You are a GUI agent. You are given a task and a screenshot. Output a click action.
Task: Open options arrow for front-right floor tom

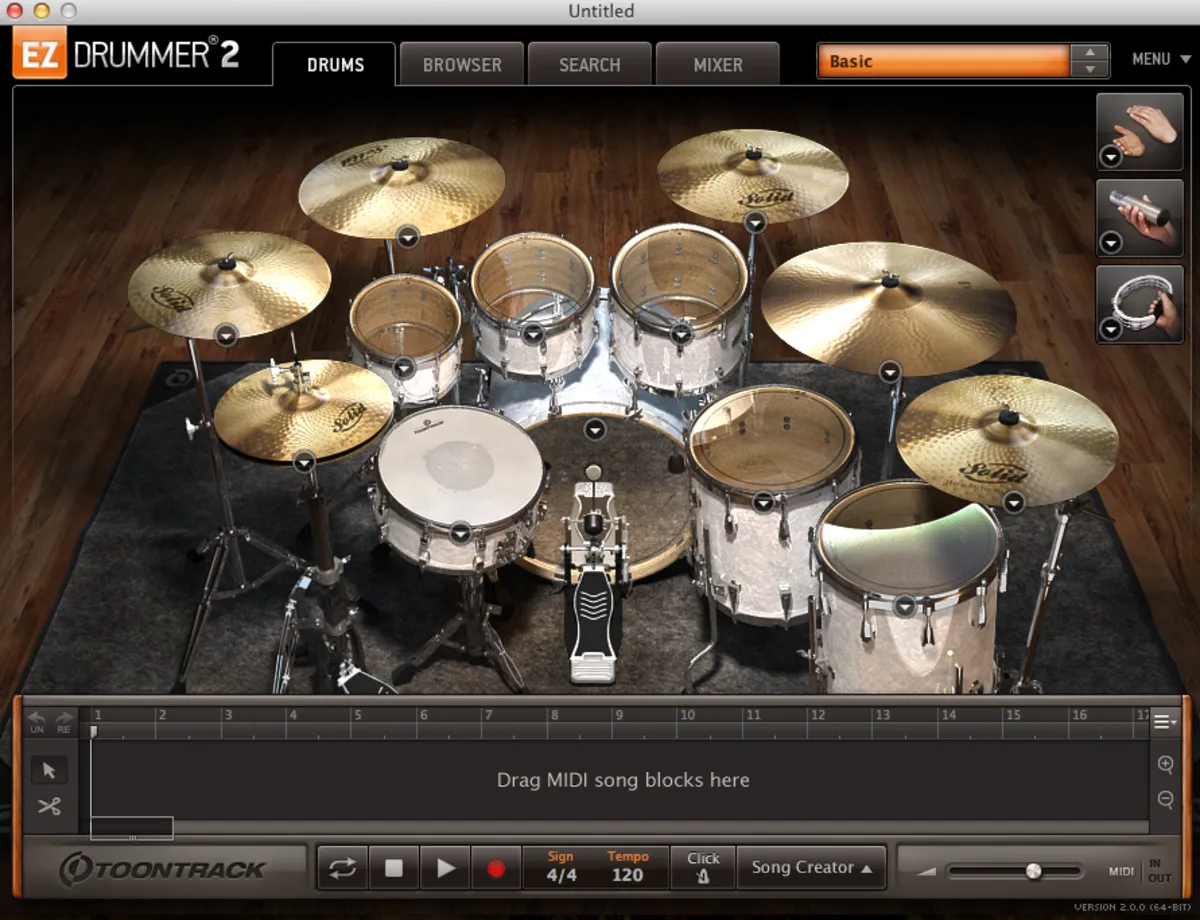click(x=905, y=606)
